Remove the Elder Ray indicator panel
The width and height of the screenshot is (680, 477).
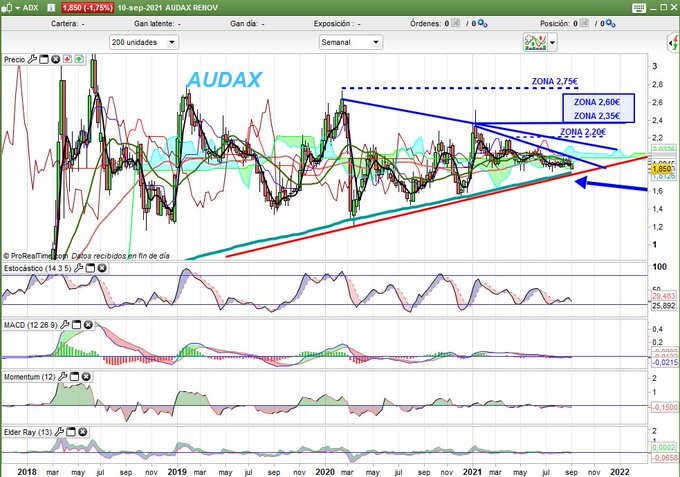83,432
